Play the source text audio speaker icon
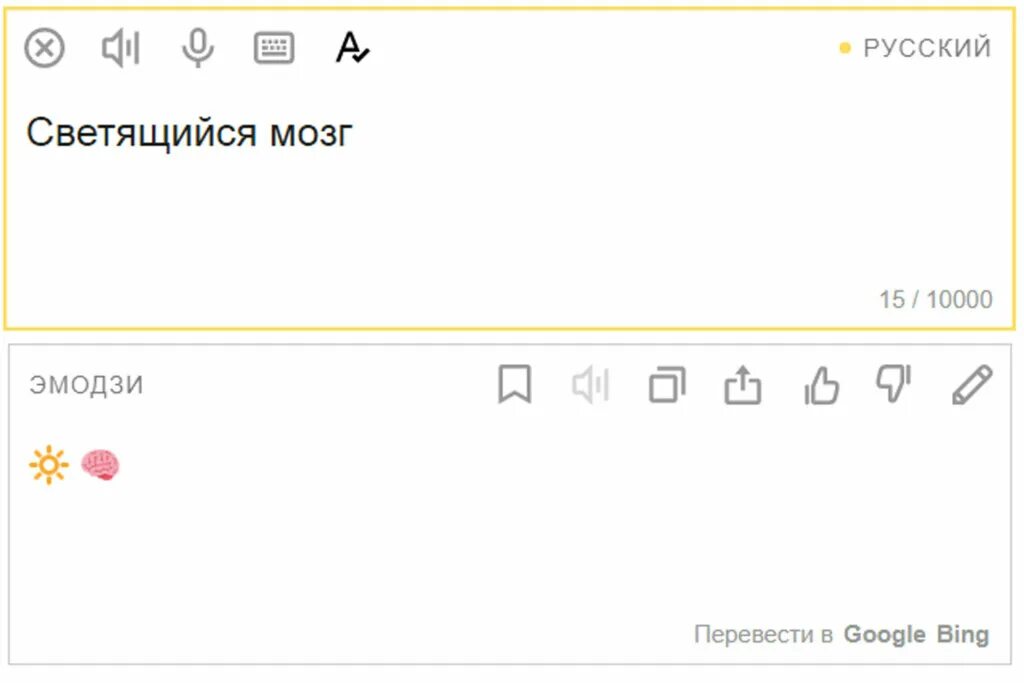The image size is (1024, 683). pyautogui.click(x=121, y=48)
